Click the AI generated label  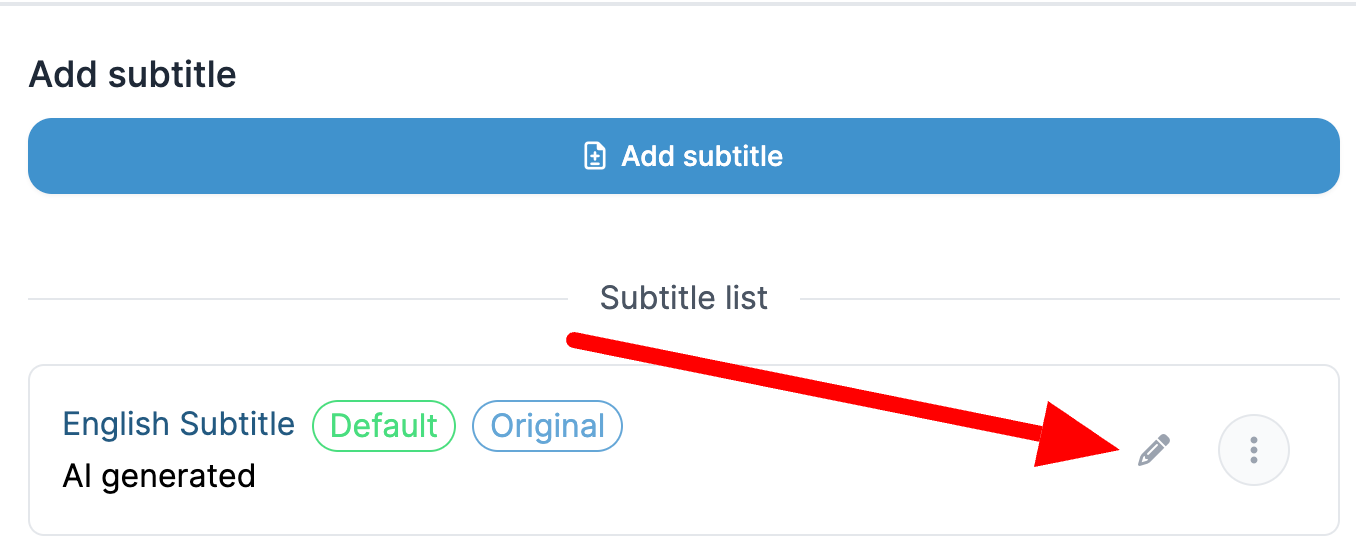[x=159, y=475]
